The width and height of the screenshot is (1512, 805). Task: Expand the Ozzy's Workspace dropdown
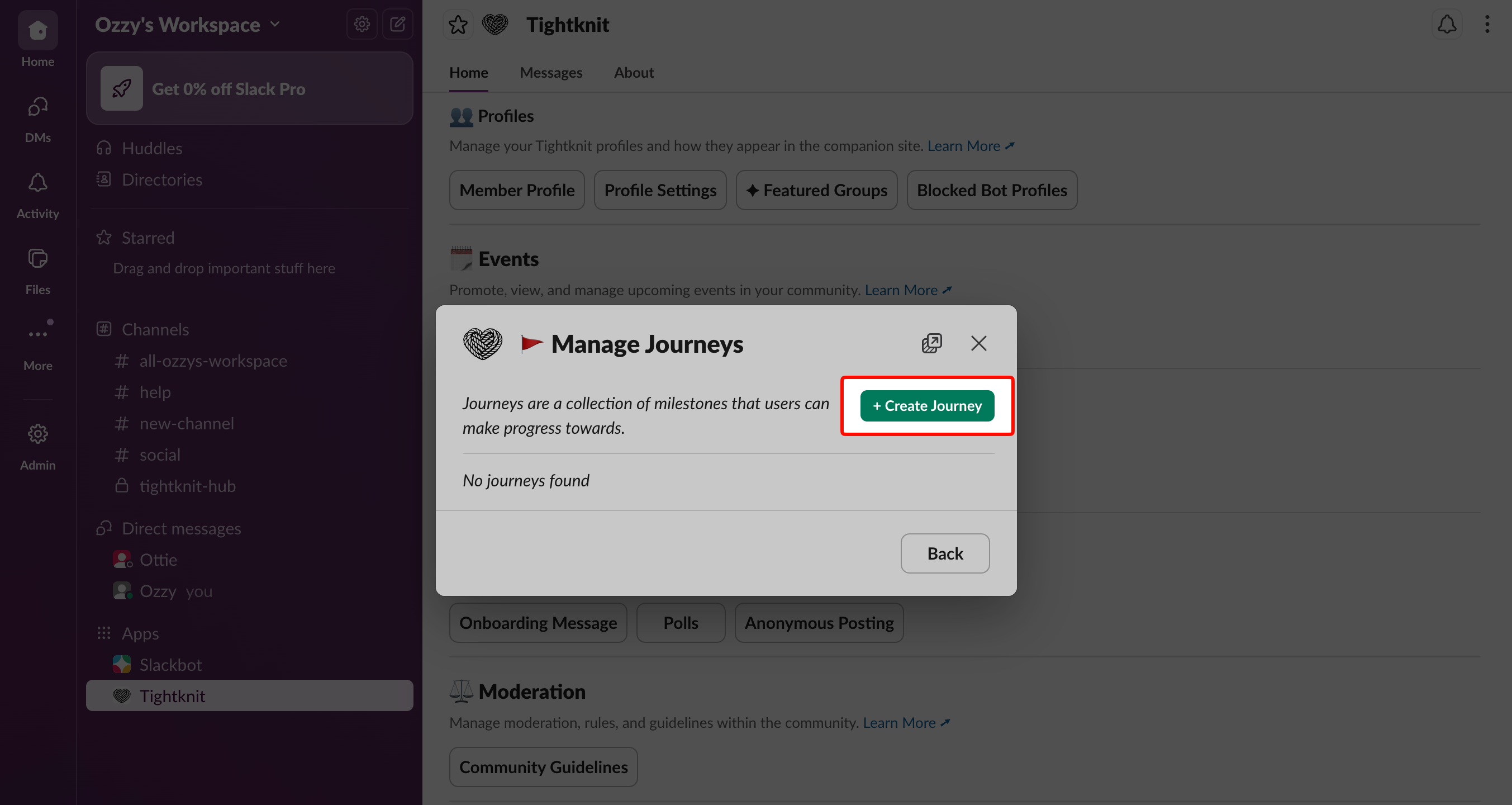click(x=275, y=25)
